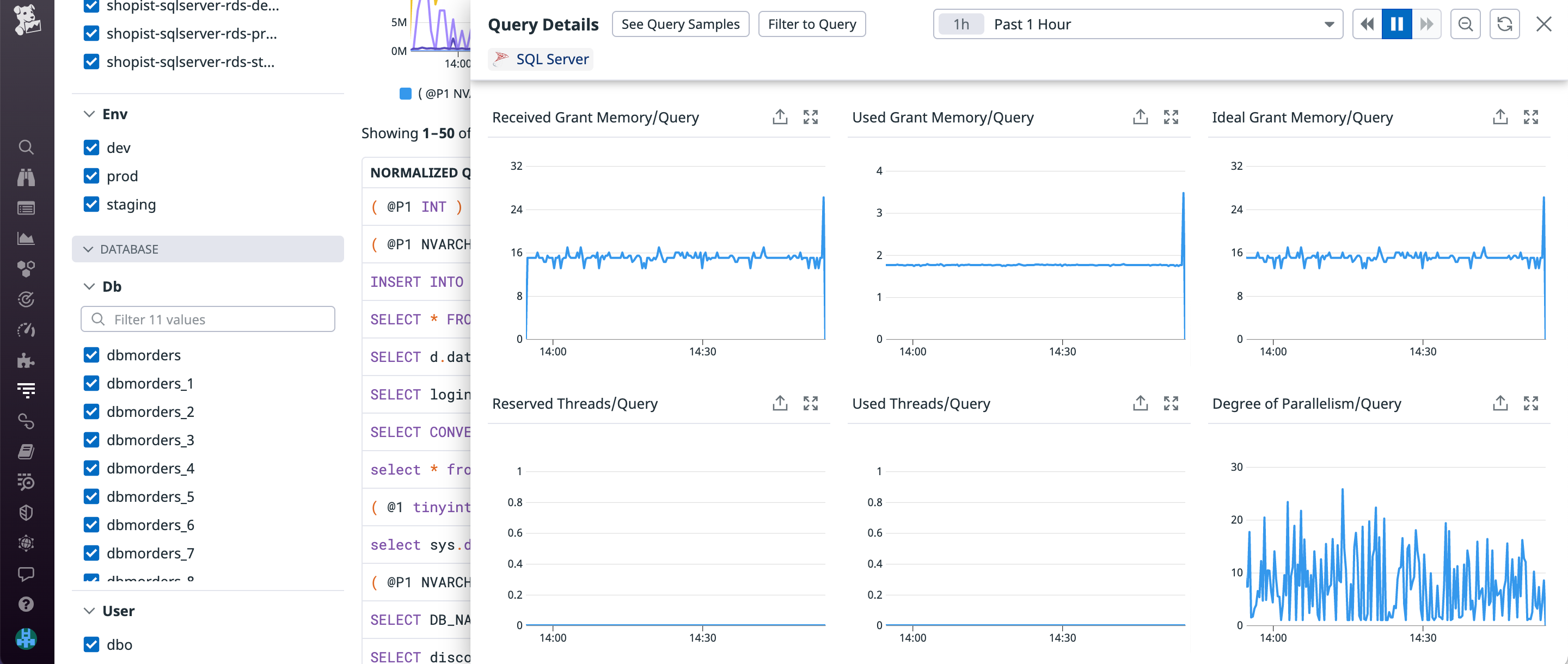
Task: Refresh the Query Details data
Action: 1505,24
